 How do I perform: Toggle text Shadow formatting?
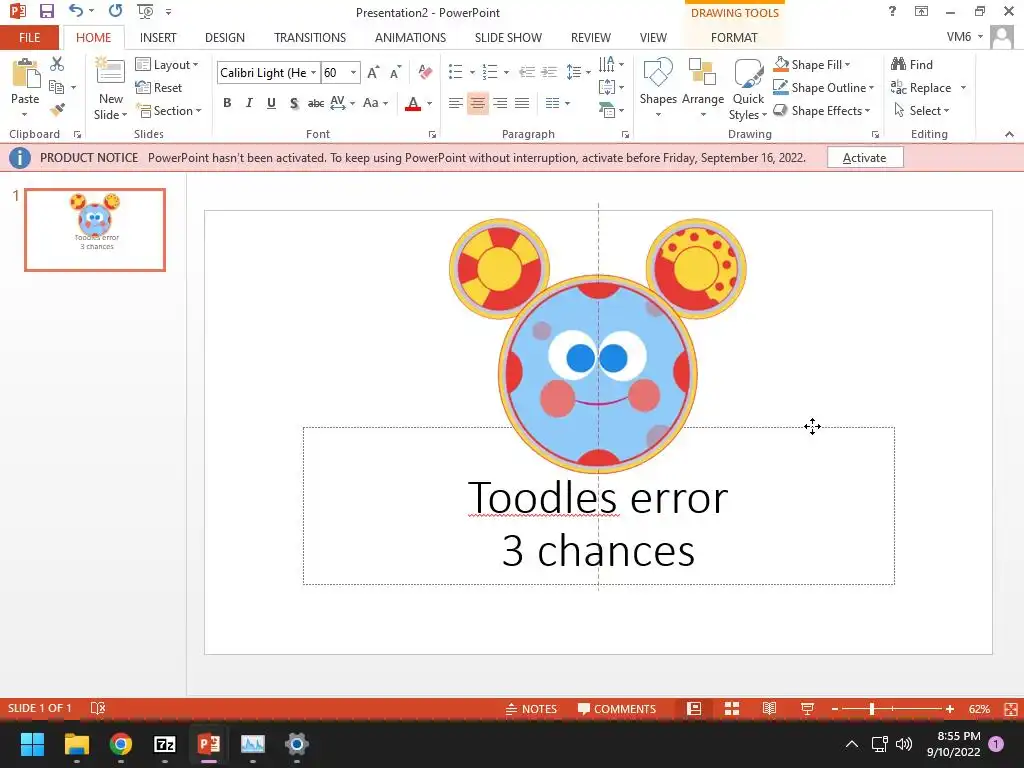tap(294, 103)
